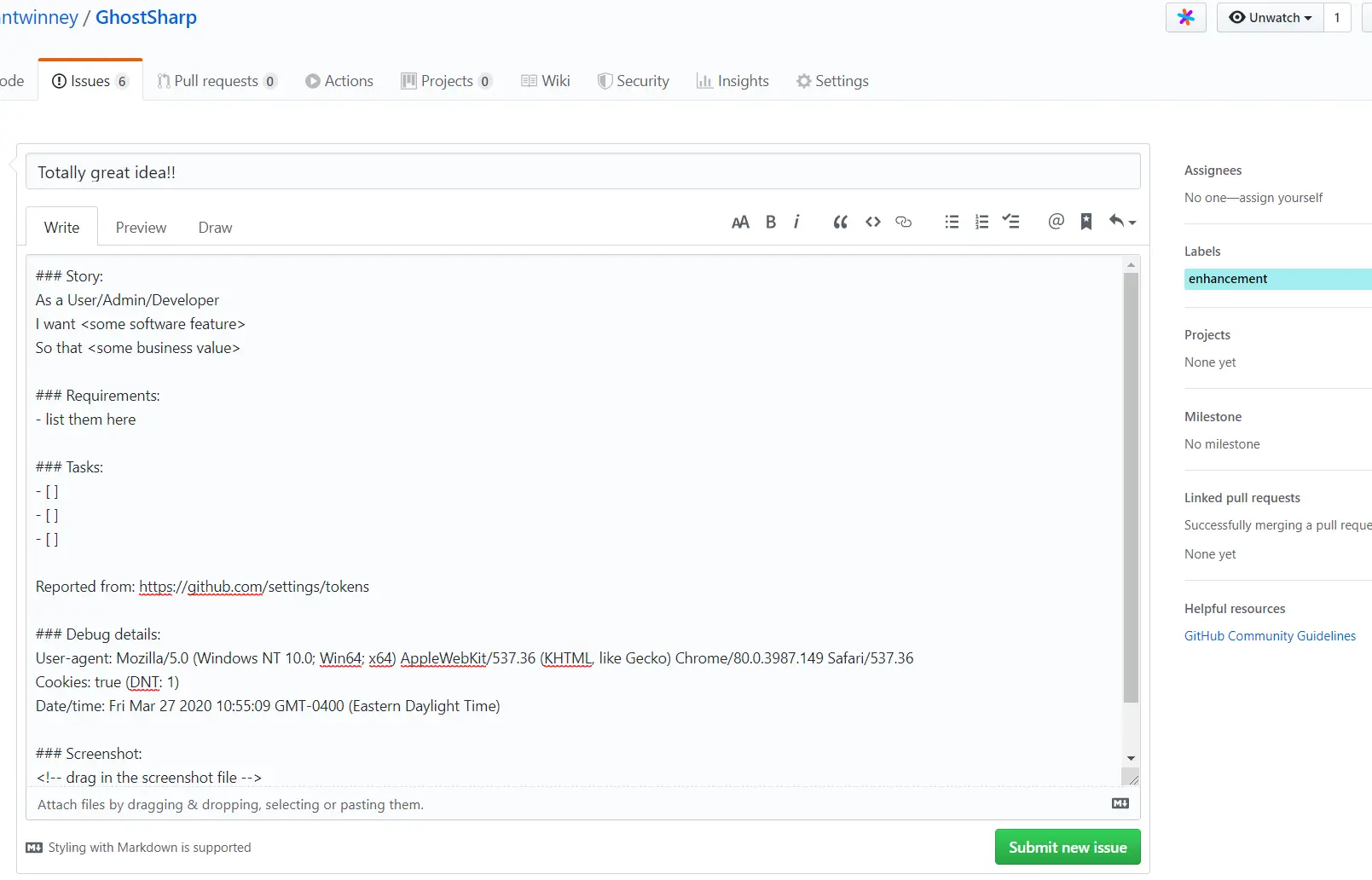
Task: Open the Projects tab
Action: (x=447, y=81)
